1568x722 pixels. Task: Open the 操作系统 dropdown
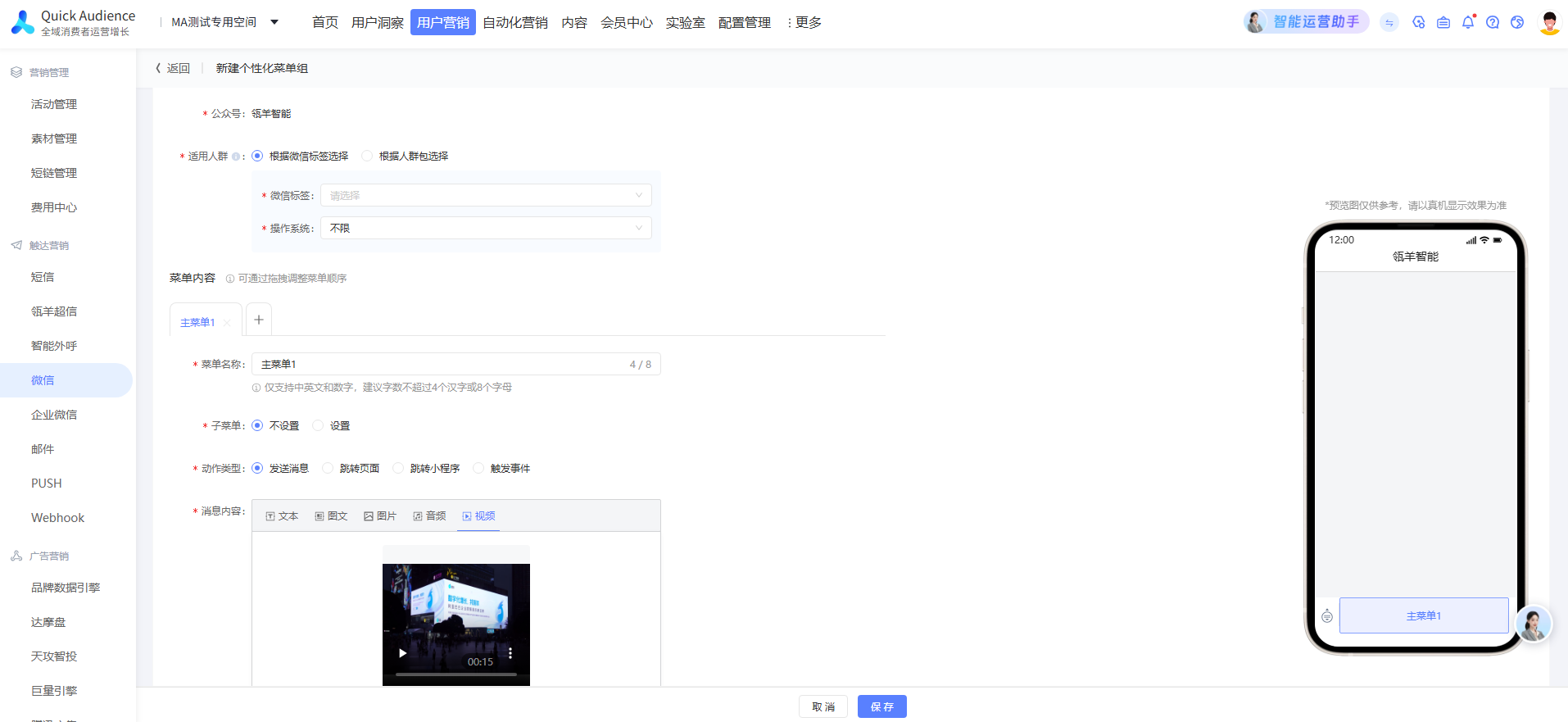tap(486, 228)
